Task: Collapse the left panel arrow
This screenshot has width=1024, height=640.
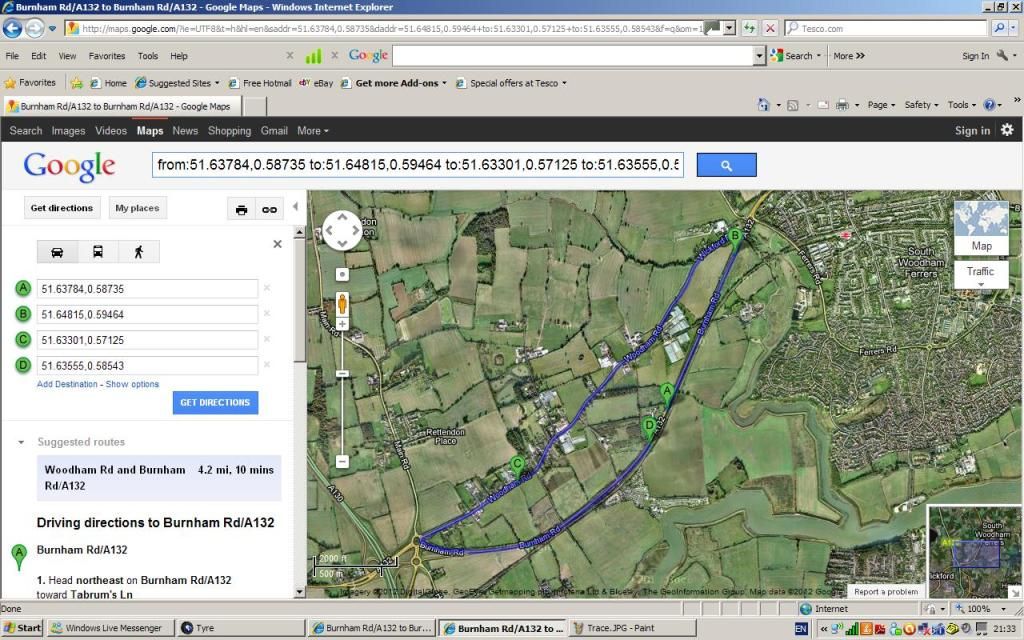Action: pos(296,206)
